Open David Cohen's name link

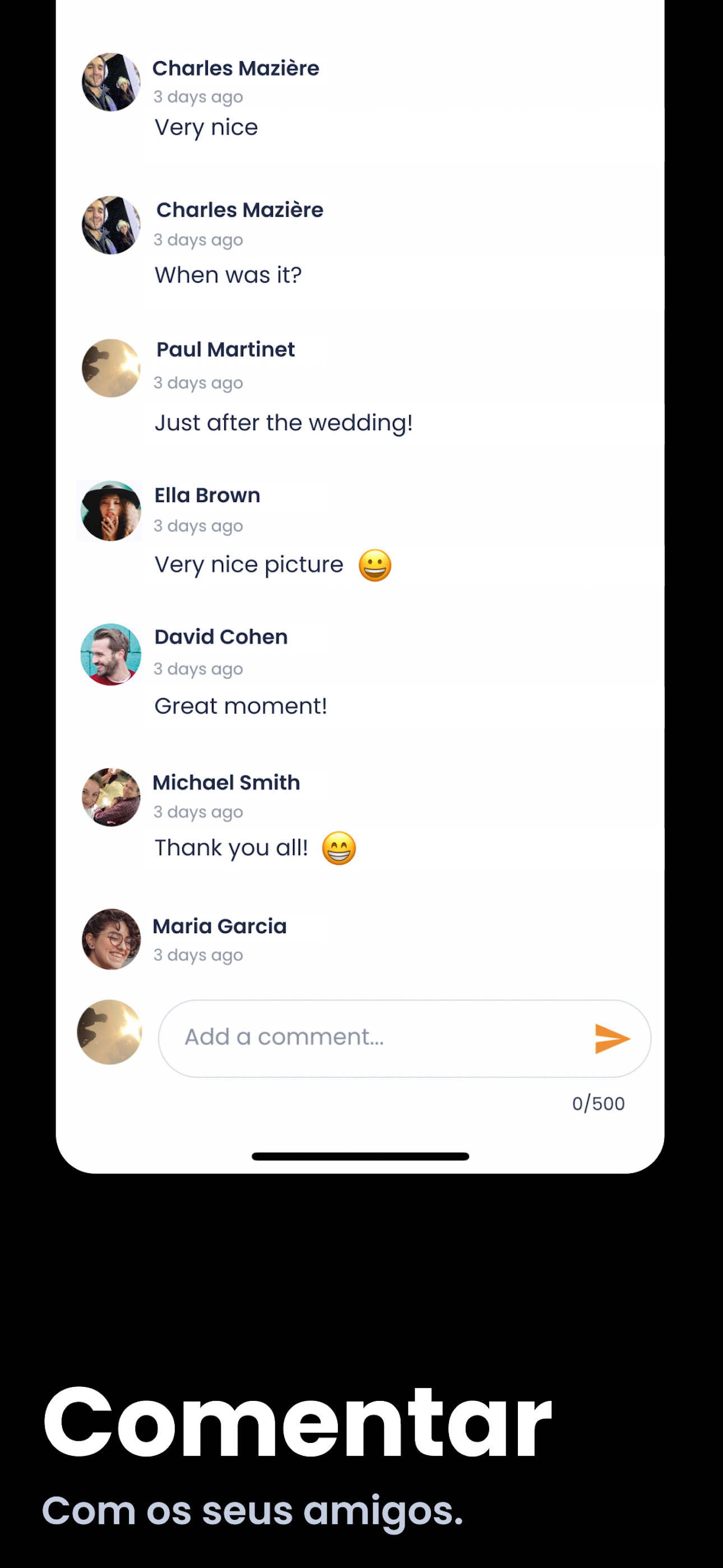point(221,637)
